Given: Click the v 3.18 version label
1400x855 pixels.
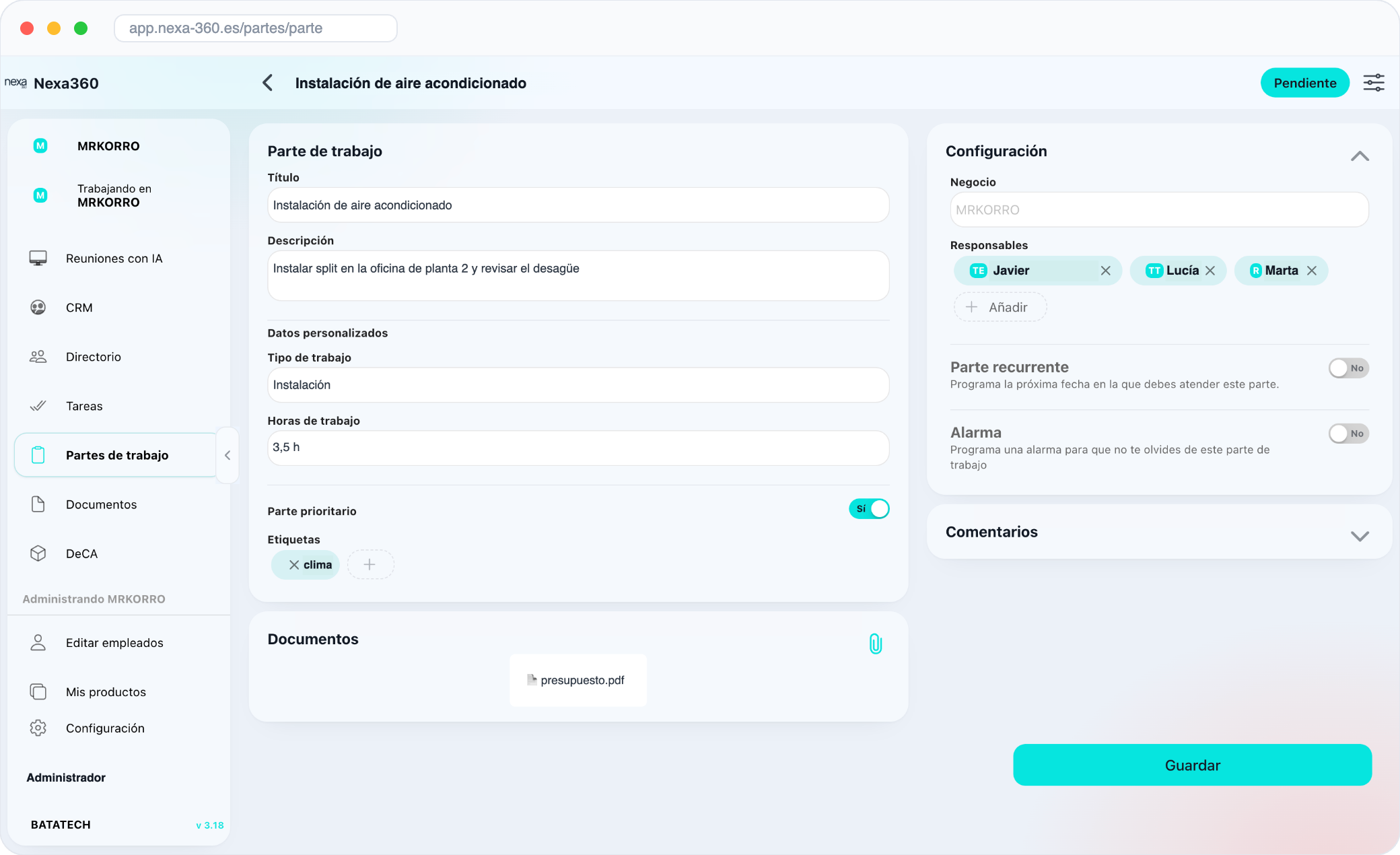Looking at the screenshot, I should coord(209,825).
